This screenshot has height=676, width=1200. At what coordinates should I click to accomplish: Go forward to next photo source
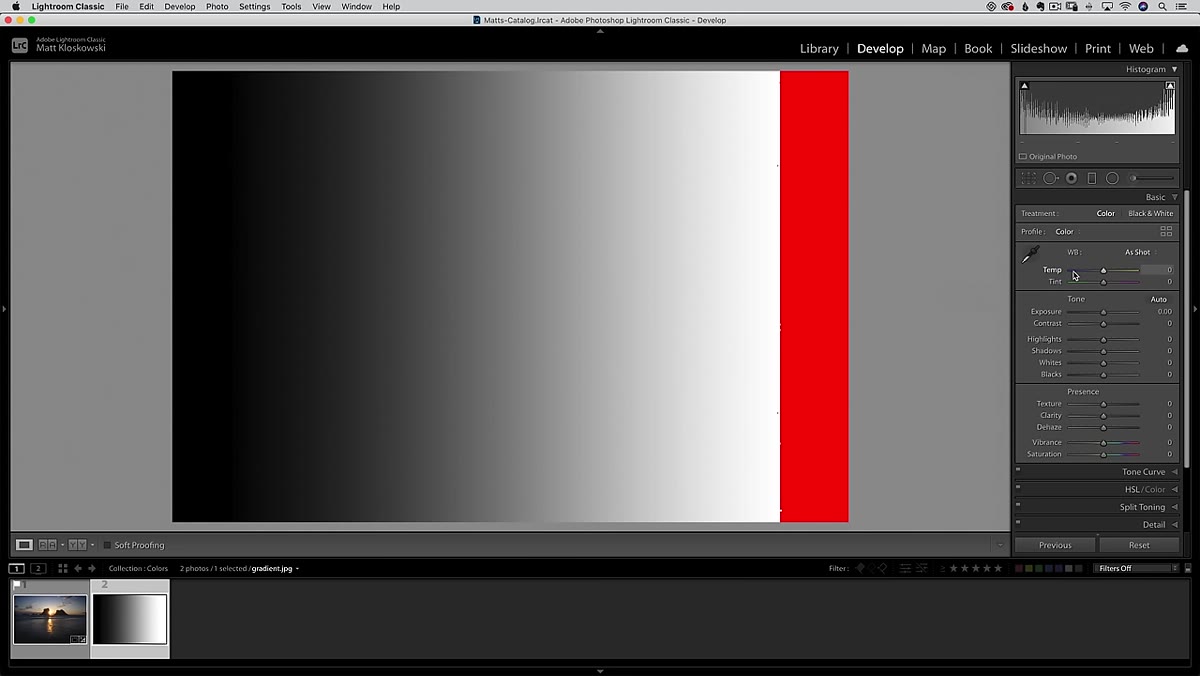(x=92, y=568)
